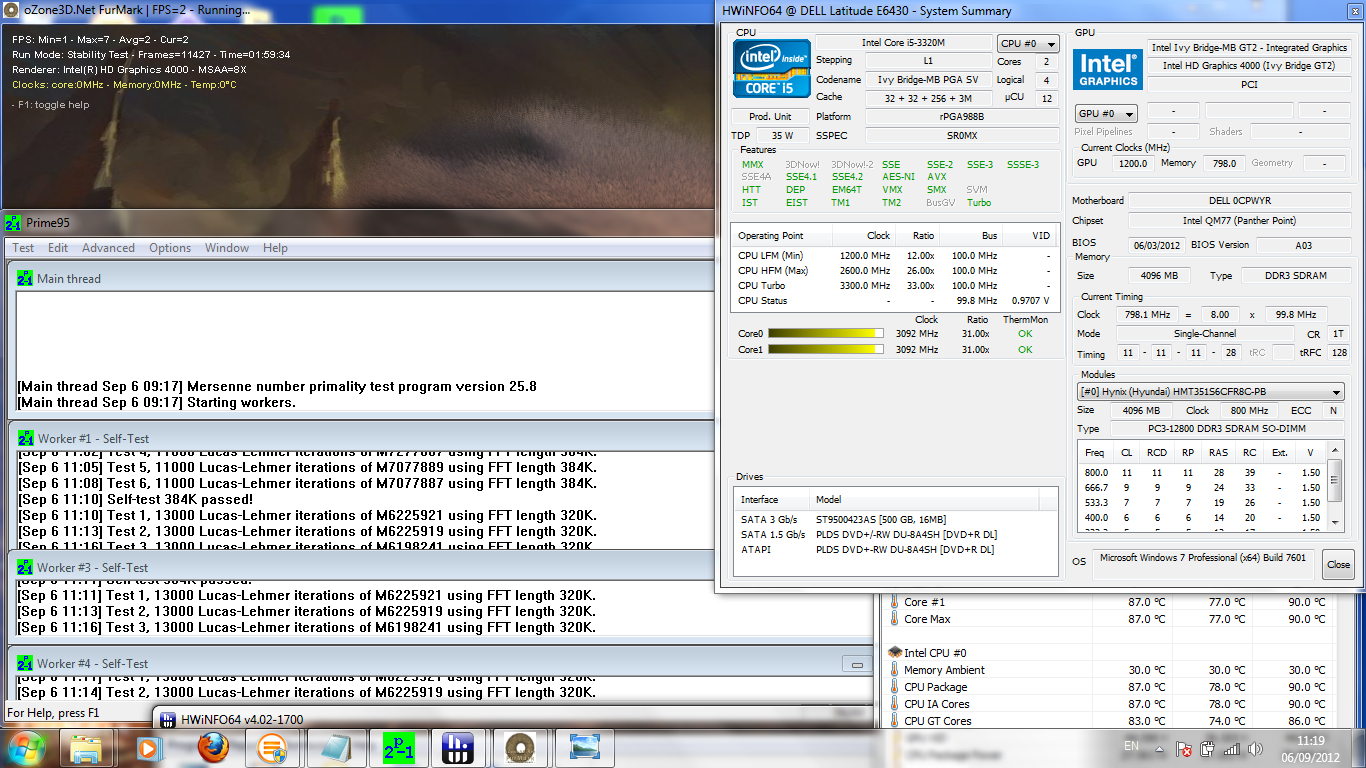
Task: Click the Intel Graphics logo
Action: (1108, 71)
